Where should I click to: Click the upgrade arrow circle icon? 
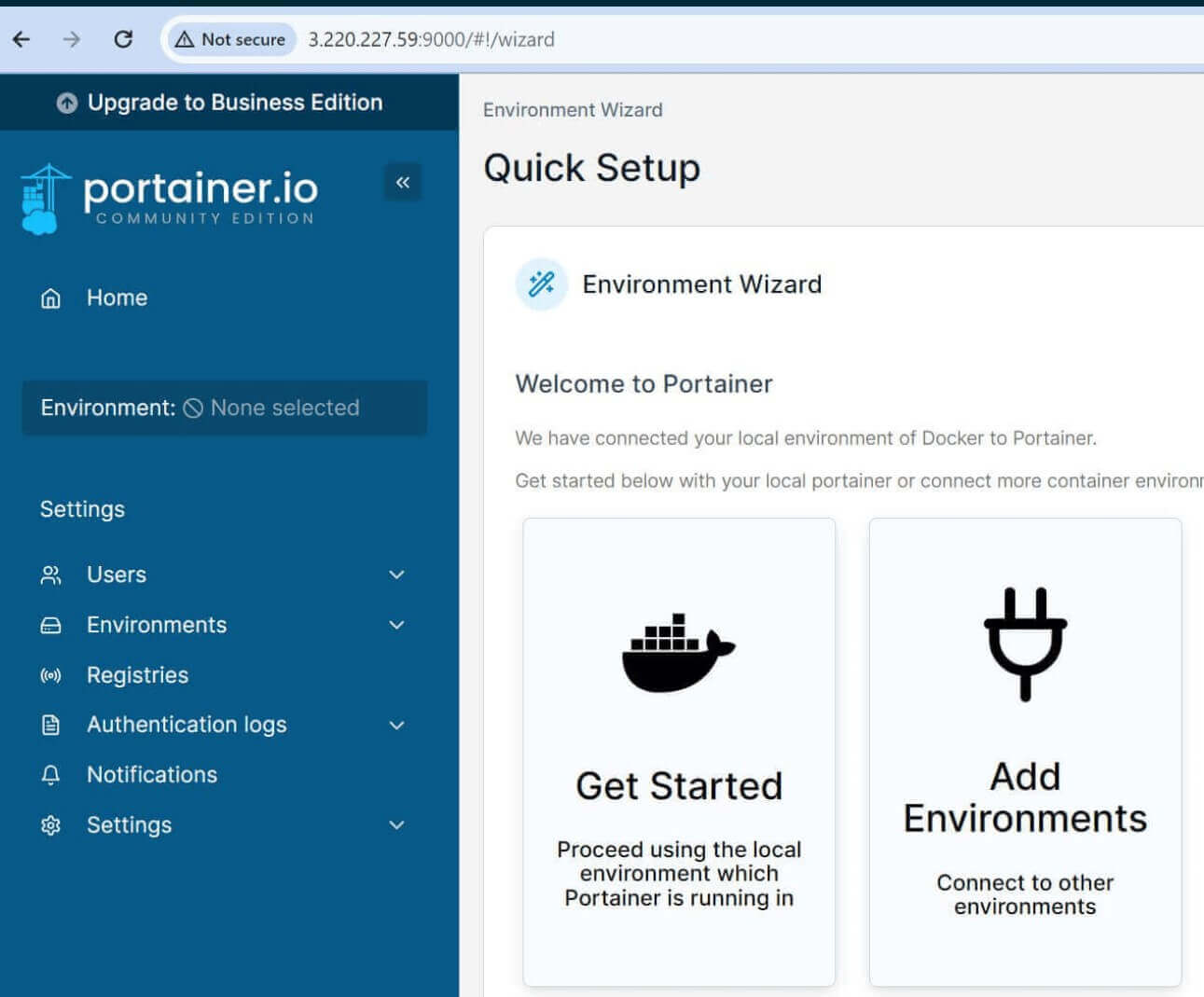66,103
